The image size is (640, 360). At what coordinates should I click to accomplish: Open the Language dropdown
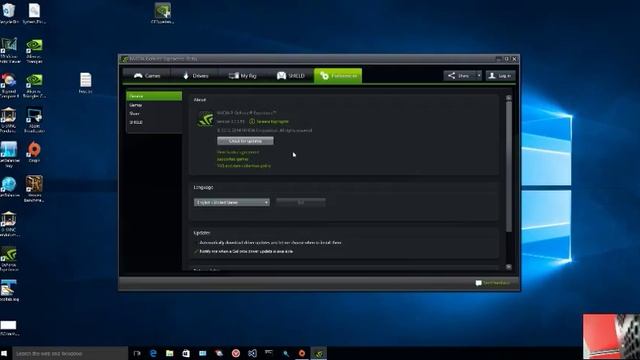231,202
